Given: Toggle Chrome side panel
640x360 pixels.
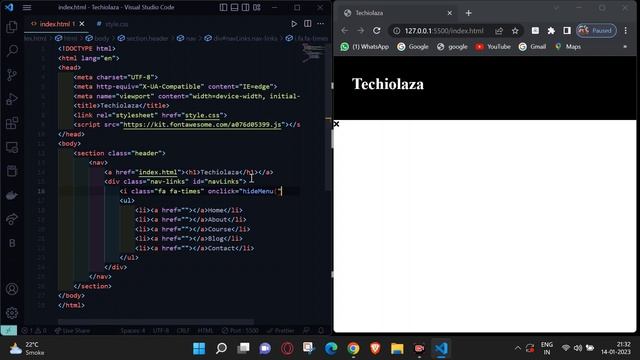Looking at the screenshot, I should coord(567,31).
